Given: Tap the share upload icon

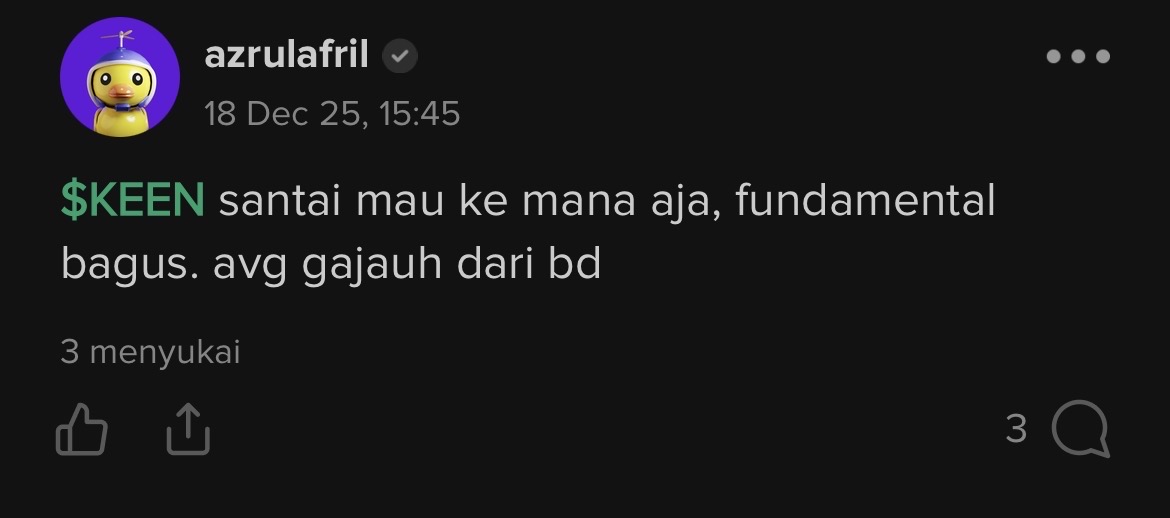Looking at the screenshot, I should coord(188,429).
